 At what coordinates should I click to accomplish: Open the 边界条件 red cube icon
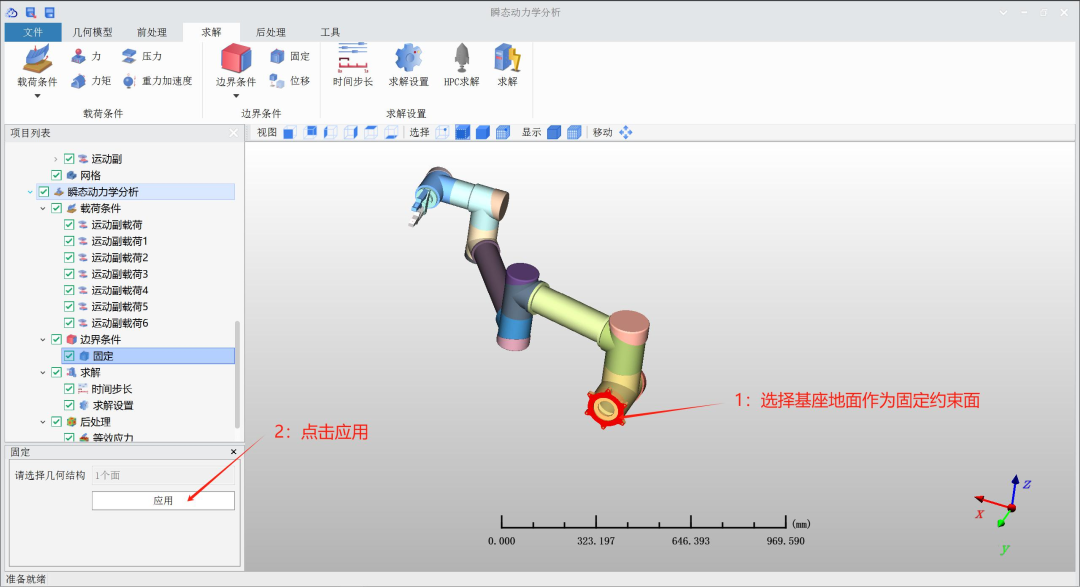(x=236, y=59)
